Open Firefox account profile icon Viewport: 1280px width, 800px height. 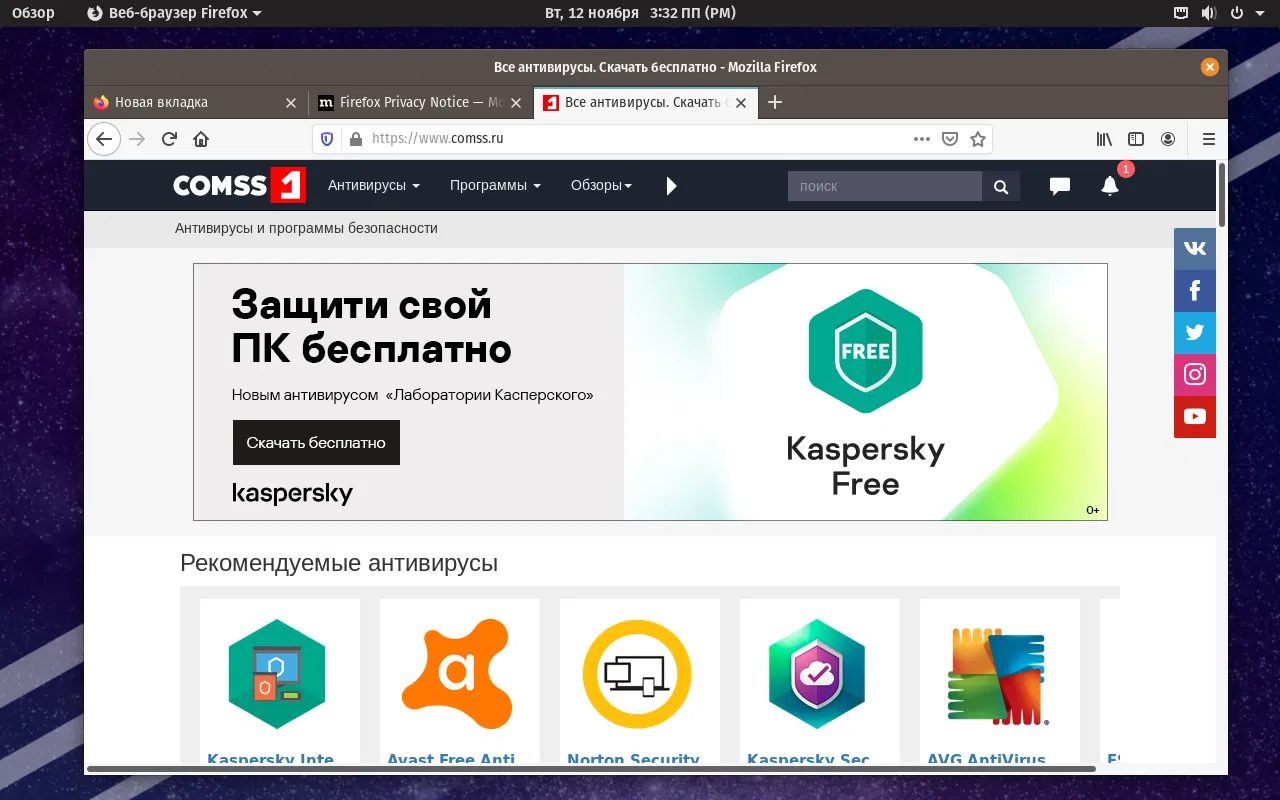(1168, 139)
